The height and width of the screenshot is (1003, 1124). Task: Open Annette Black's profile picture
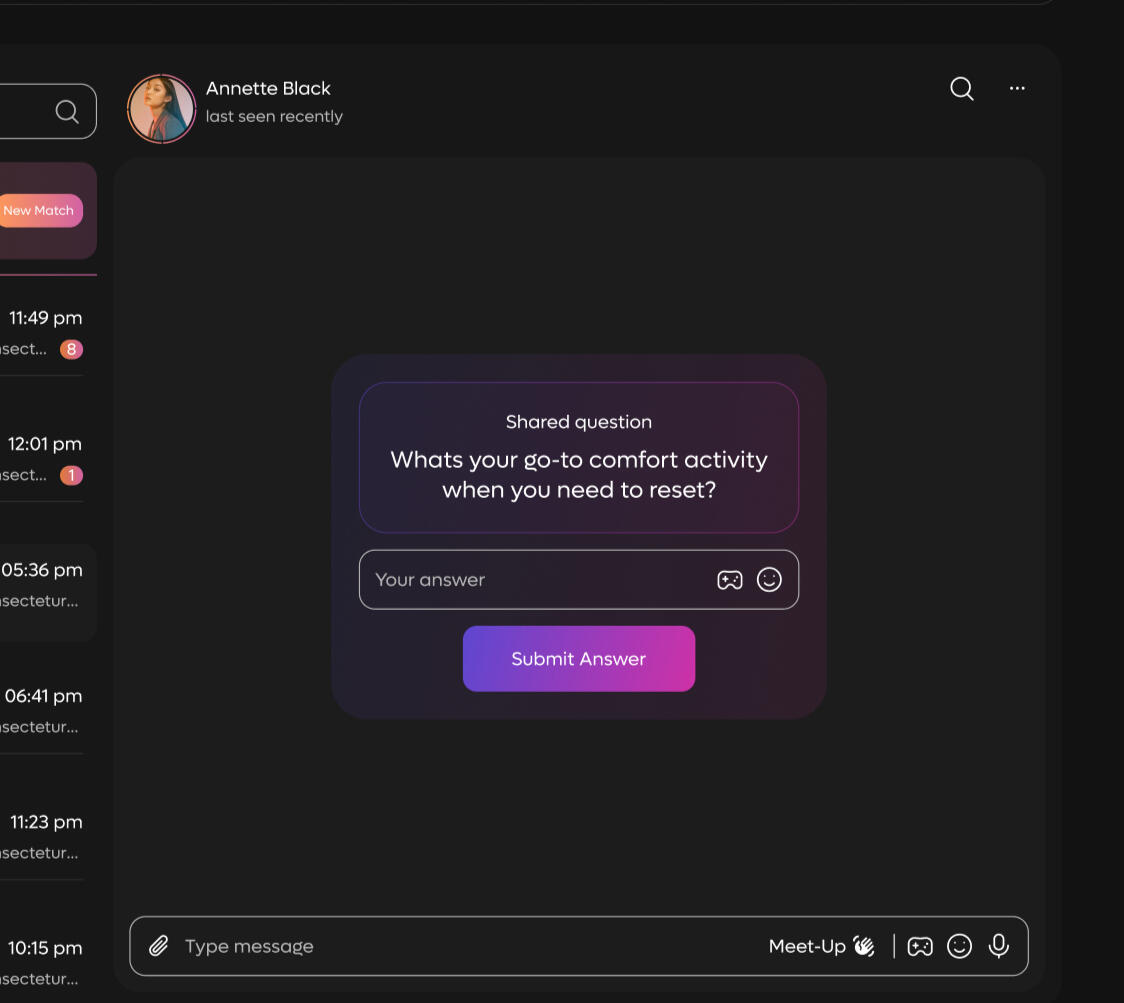[161, 109]
